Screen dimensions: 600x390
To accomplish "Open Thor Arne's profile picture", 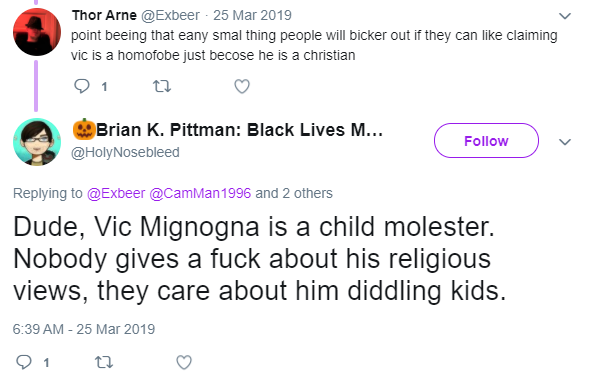I will (x=37, y=32).
